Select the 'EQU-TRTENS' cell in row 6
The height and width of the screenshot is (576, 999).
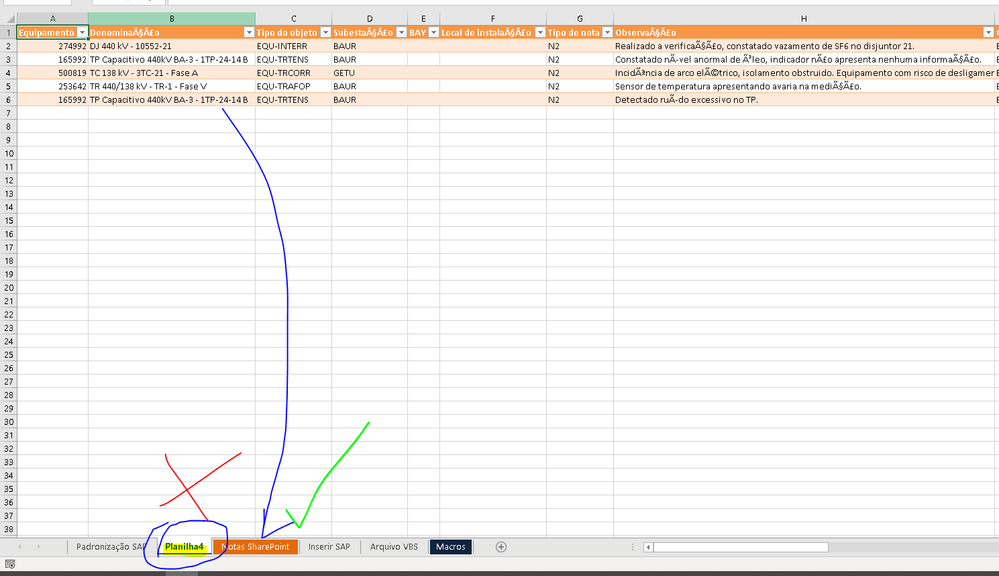click(x=293, y=99)
